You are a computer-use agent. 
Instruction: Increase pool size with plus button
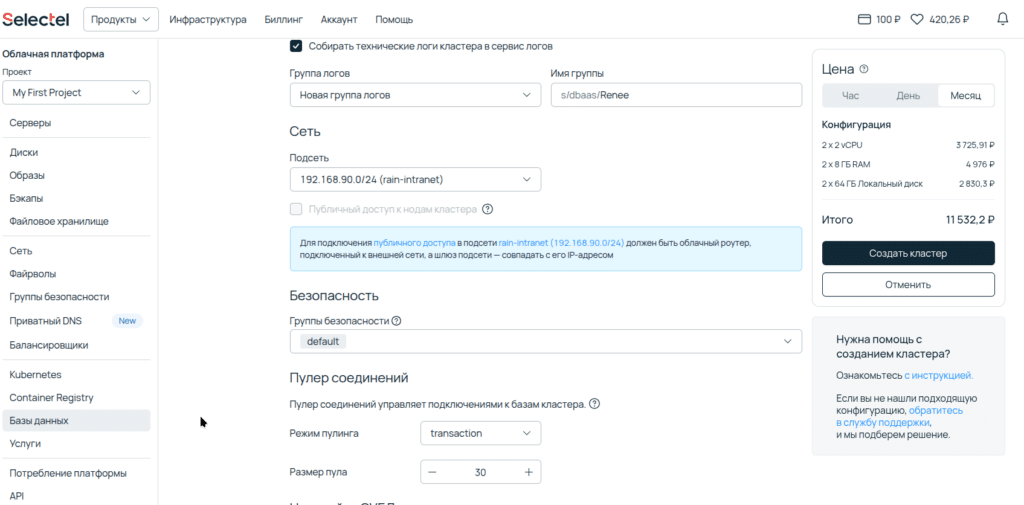(x=528, y=472)
